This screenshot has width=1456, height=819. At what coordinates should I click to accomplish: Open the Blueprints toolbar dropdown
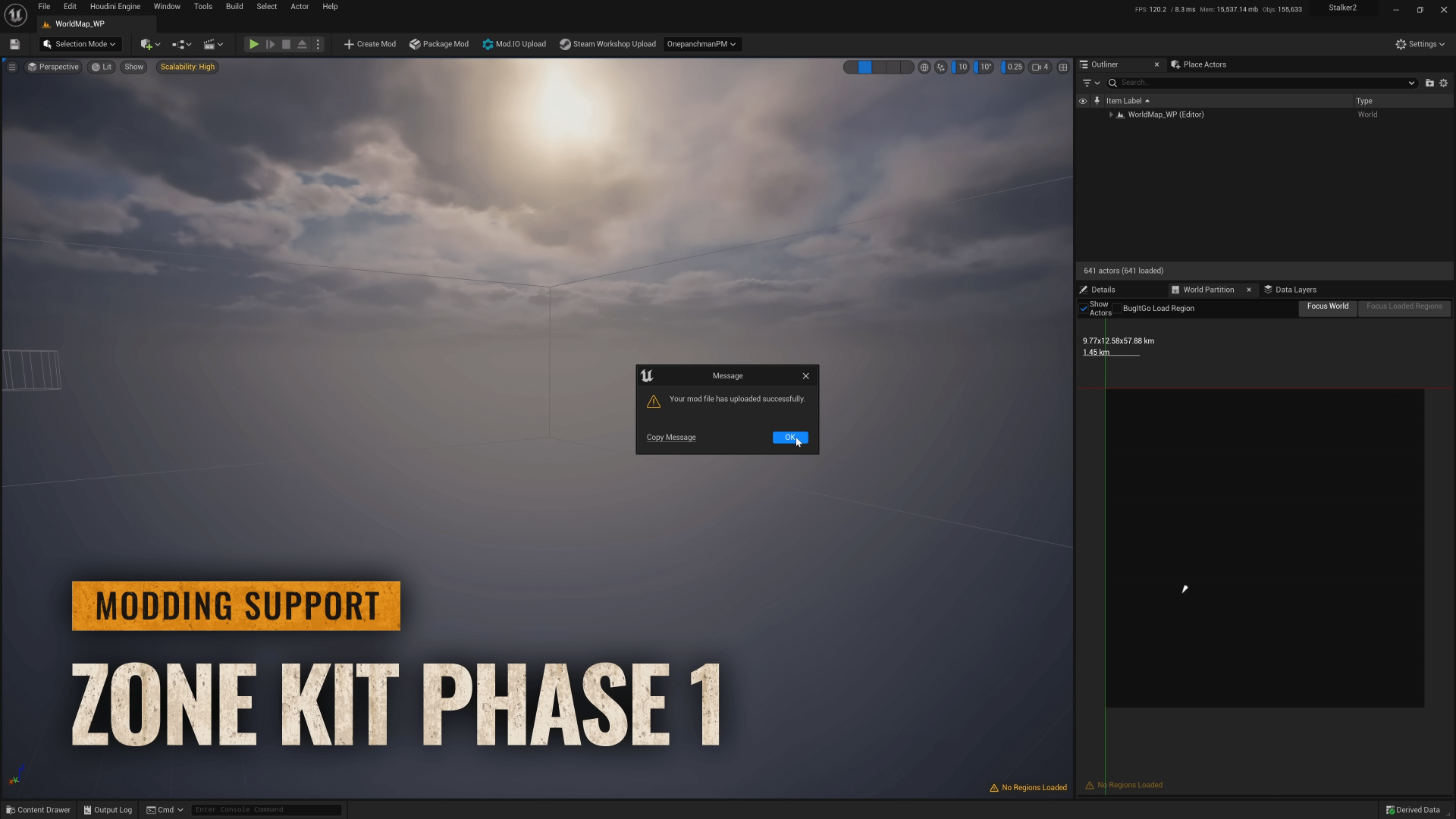(x=181, y=44)
